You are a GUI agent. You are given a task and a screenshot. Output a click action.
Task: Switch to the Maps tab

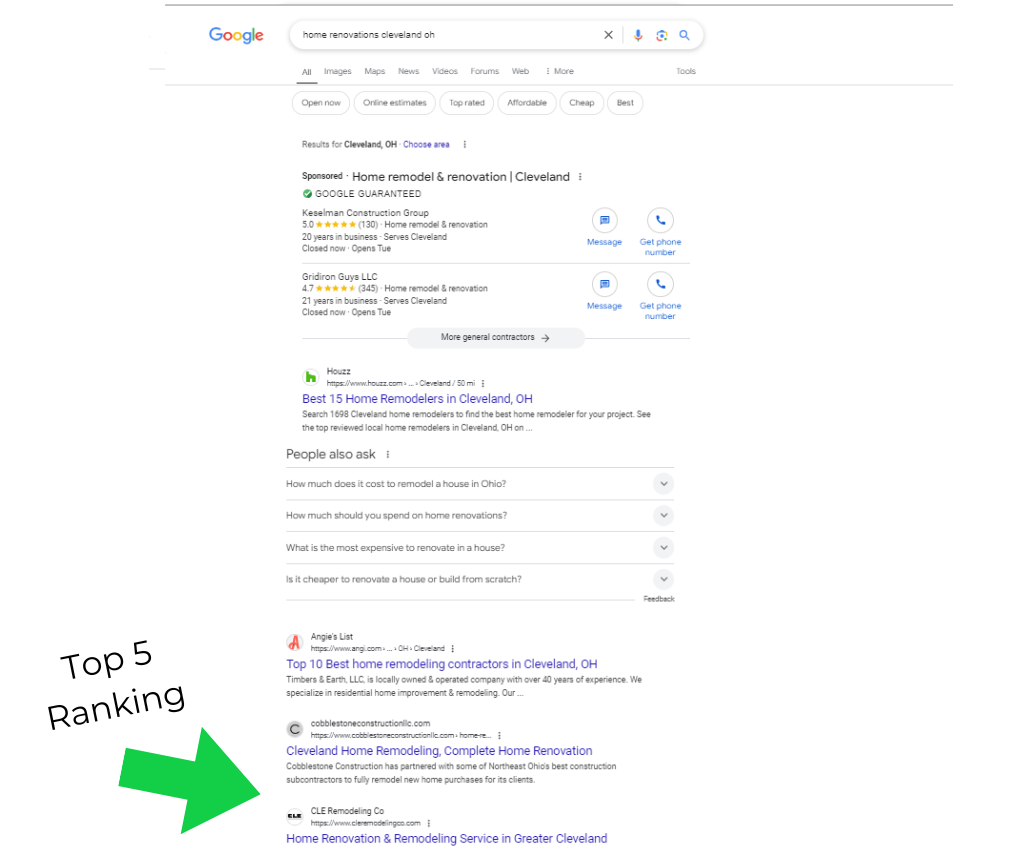(375, 71)
